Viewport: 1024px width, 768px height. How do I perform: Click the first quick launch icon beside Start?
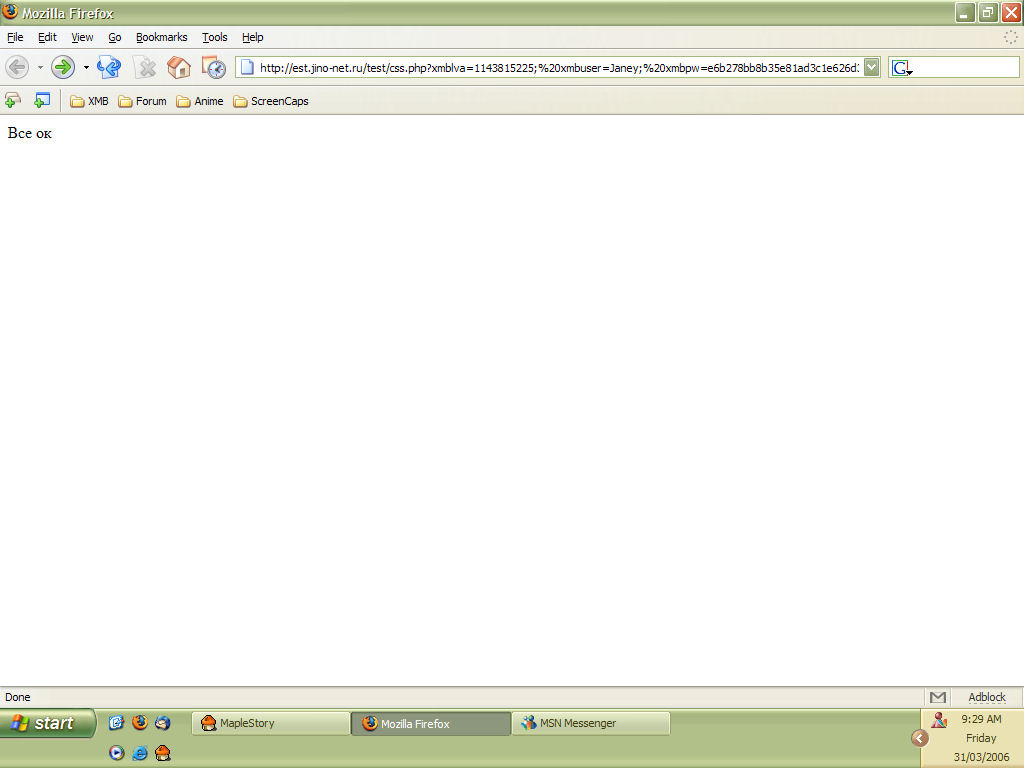(117, 722)
